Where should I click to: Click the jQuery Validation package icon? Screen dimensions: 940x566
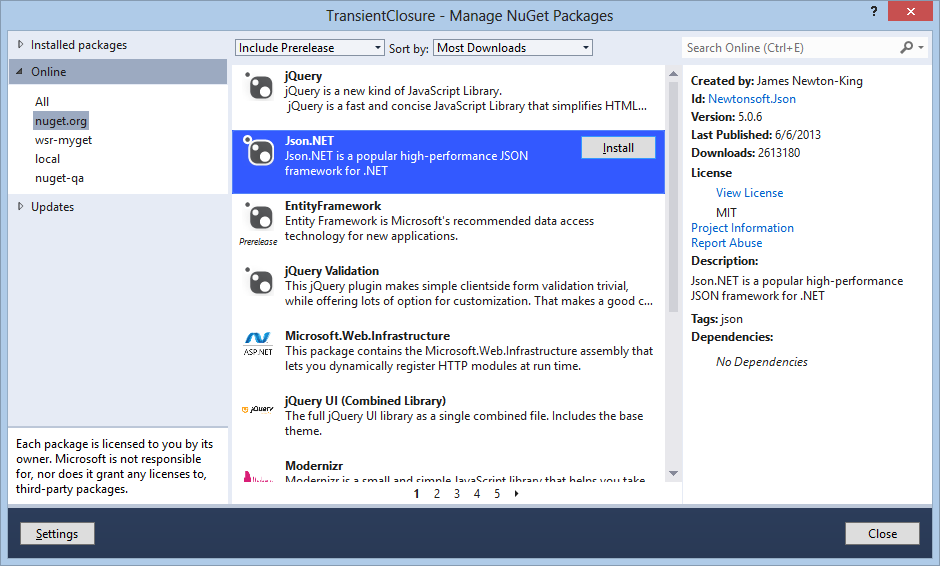pyautogui.click(x=260, y=283)
